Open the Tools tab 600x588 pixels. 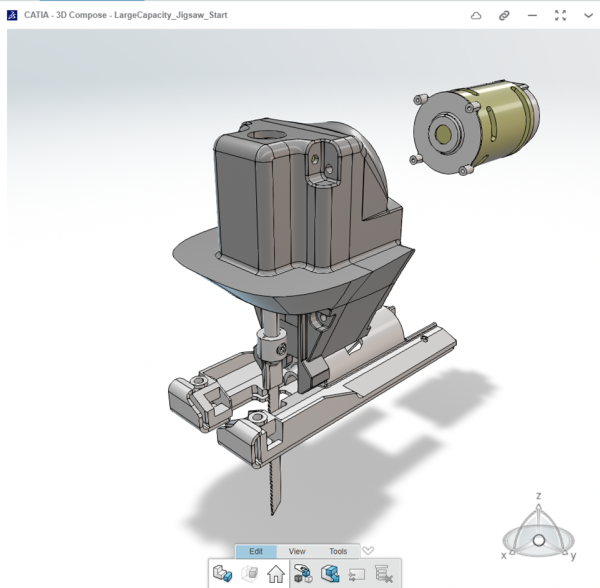pos(338,551)
